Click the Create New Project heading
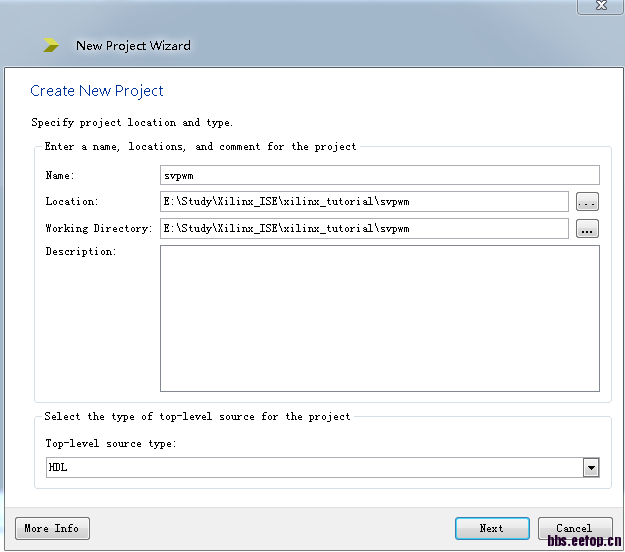Viewport: 625px width, 552px height. tap(97, 91)
